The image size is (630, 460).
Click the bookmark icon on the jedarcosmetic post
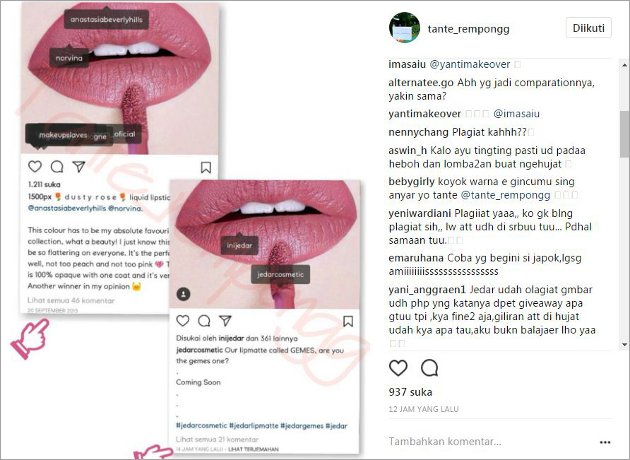point(348,321)
